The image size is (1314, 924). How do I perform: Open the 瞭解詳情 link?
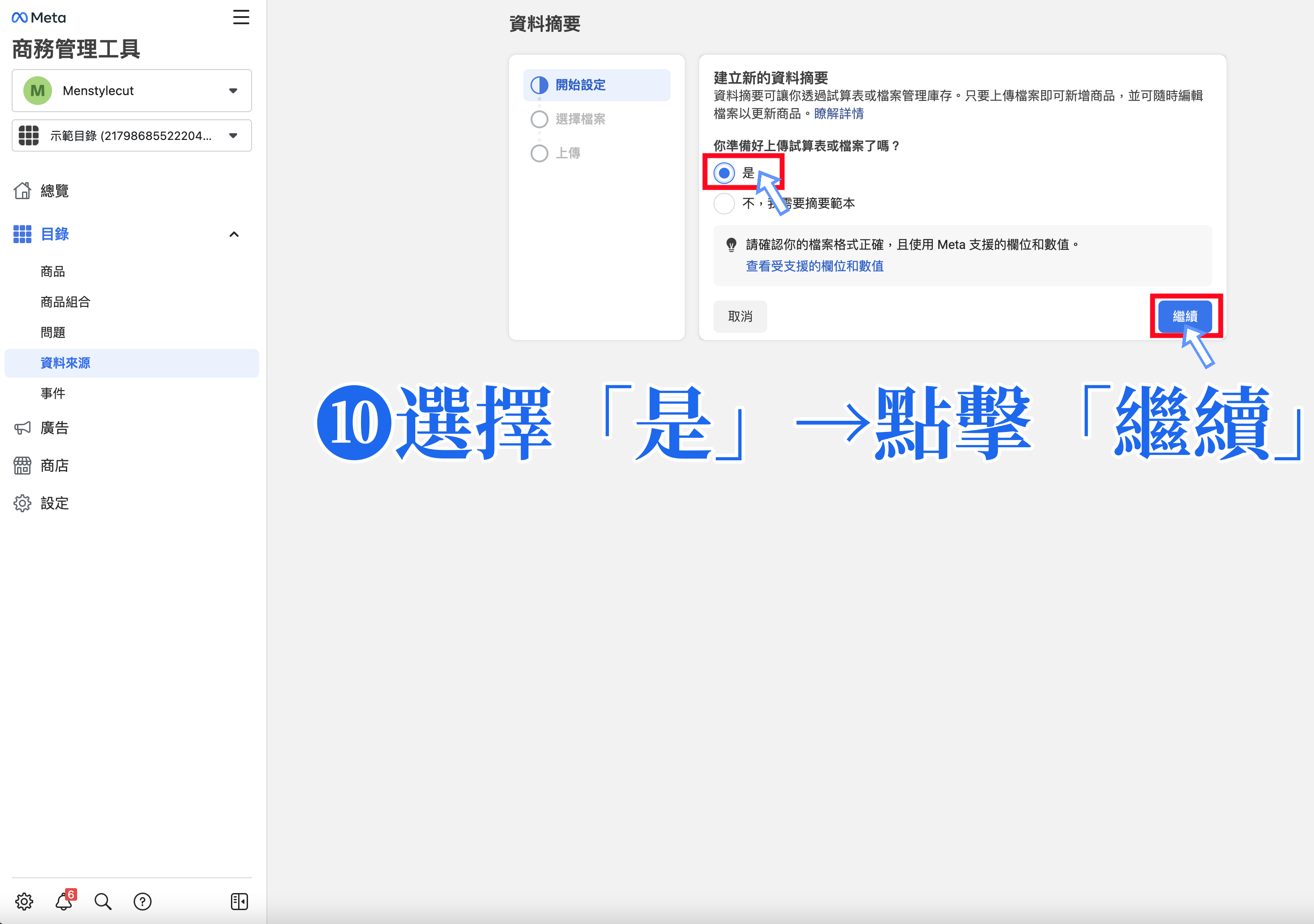point(839,113)
